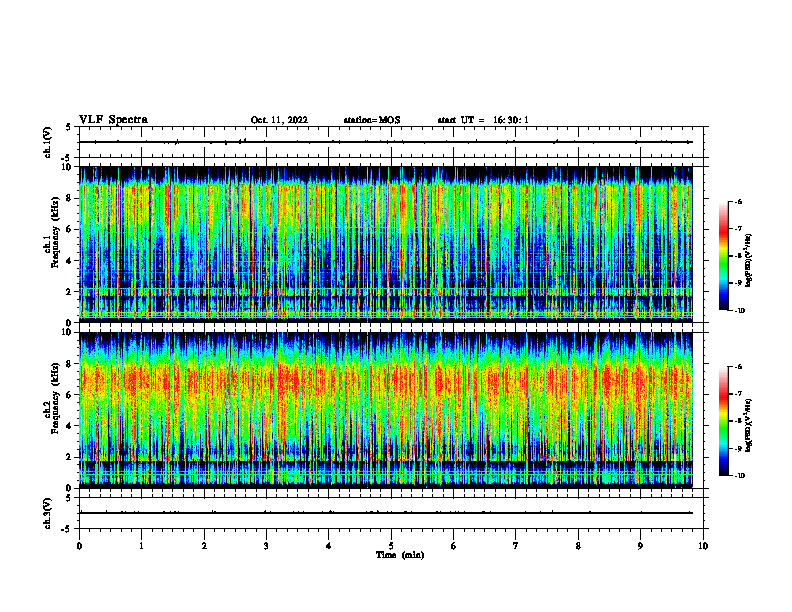The width and height of the screenshot is (792, 612).
Task: Click the ch.1 voltage waveform trace
Action: [386, 142]
